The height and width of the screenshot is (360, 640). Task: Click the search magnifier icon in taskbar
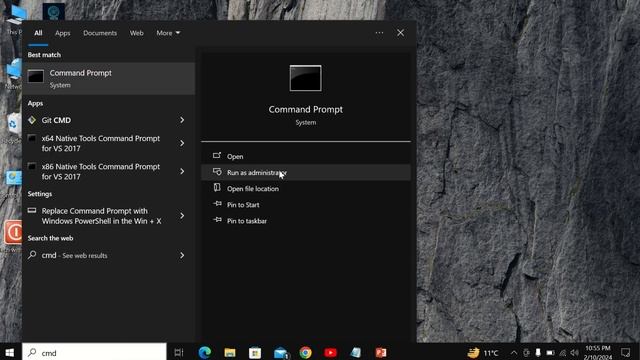click(x=32, y=353)
